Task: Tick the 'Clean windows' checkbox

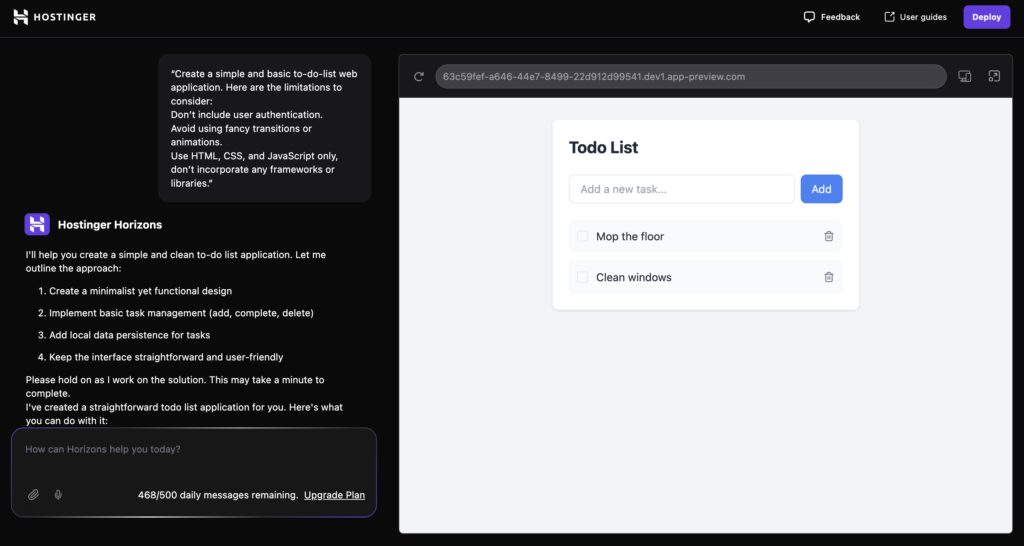Action: click(x=582, y=277)
